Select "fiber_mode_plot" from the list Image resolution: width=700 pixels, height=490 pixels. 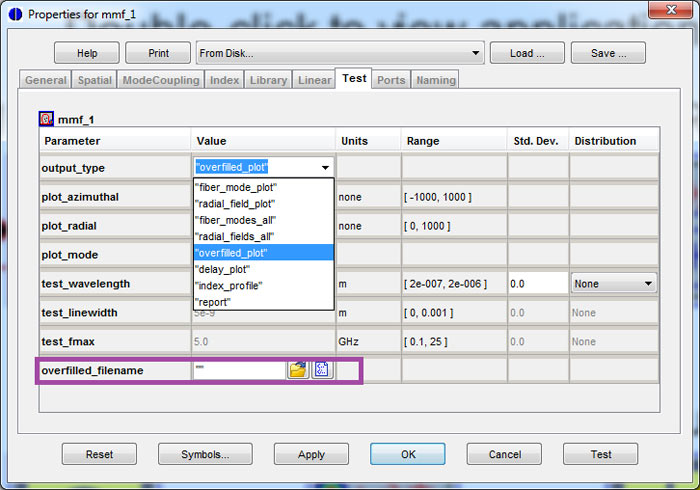click(x=234, y=187)
